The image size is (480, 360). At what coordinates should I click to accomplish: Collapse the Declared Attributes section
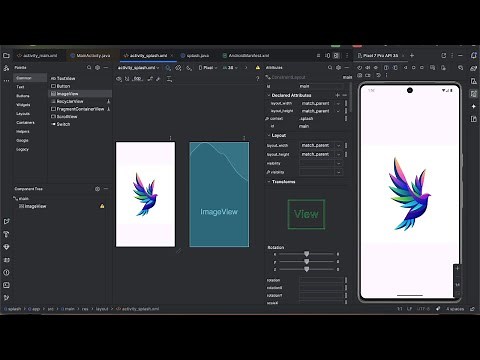click(269, 95)
